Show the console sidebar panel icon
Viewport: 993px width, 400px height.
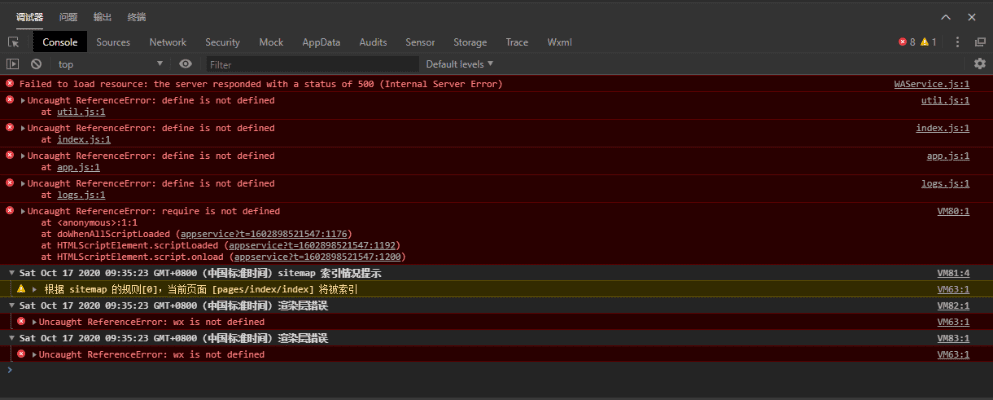pyautogui.click(x=13, y=64)
